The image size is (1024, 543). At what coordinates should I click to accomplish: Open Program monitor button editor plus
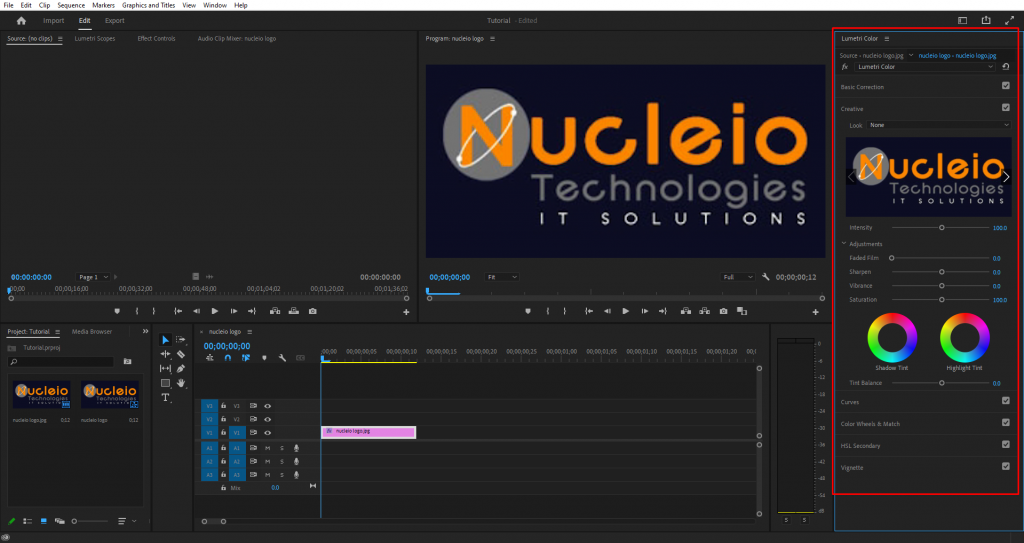pyautogui.click(x=815, y=312)
